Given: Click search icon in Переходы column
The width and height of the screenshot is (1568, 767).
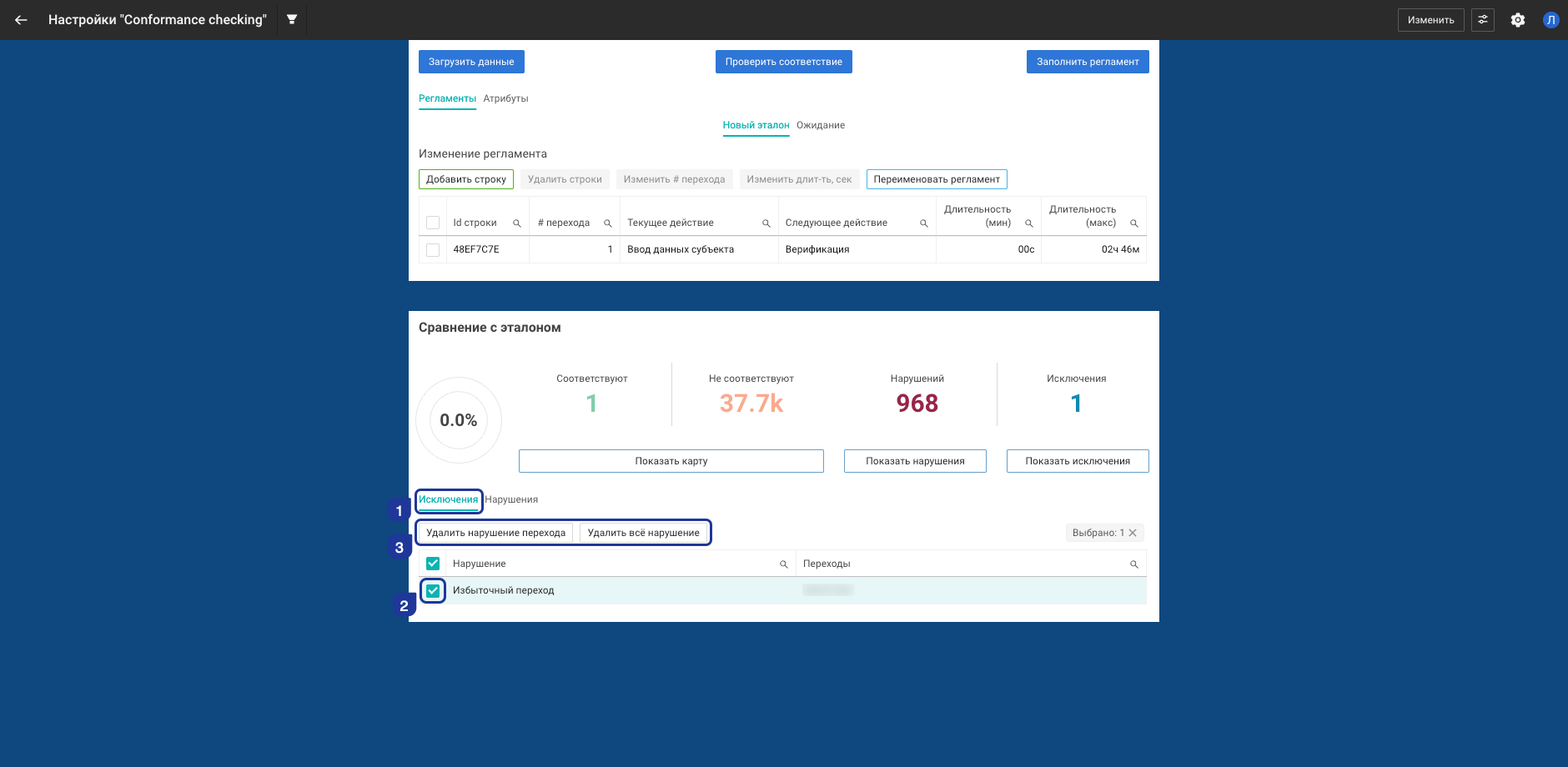Looking at the screenshot, I should pyautogui.click(x=1133, y=564).
